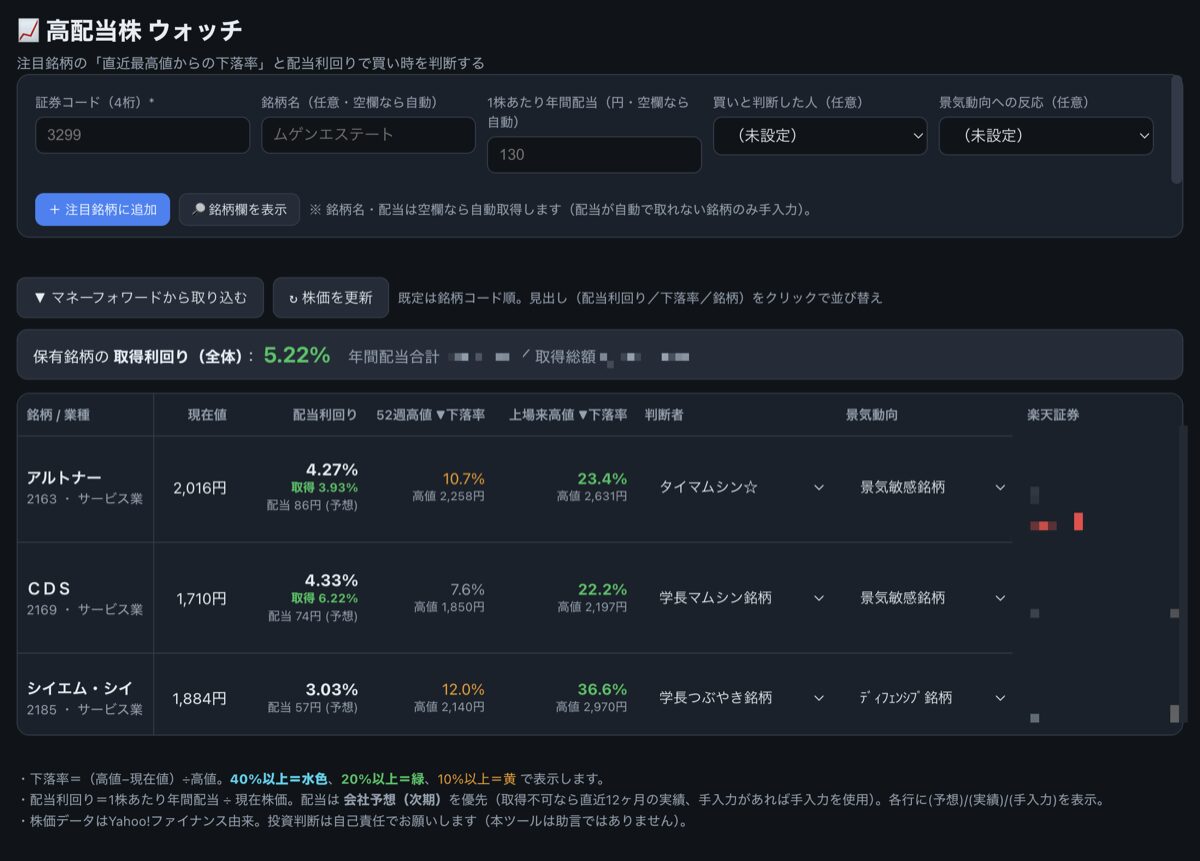The height and width of the screenshot is (861, 1200).
Task: Focus the 証券コード input field
Action: point(142,135)
